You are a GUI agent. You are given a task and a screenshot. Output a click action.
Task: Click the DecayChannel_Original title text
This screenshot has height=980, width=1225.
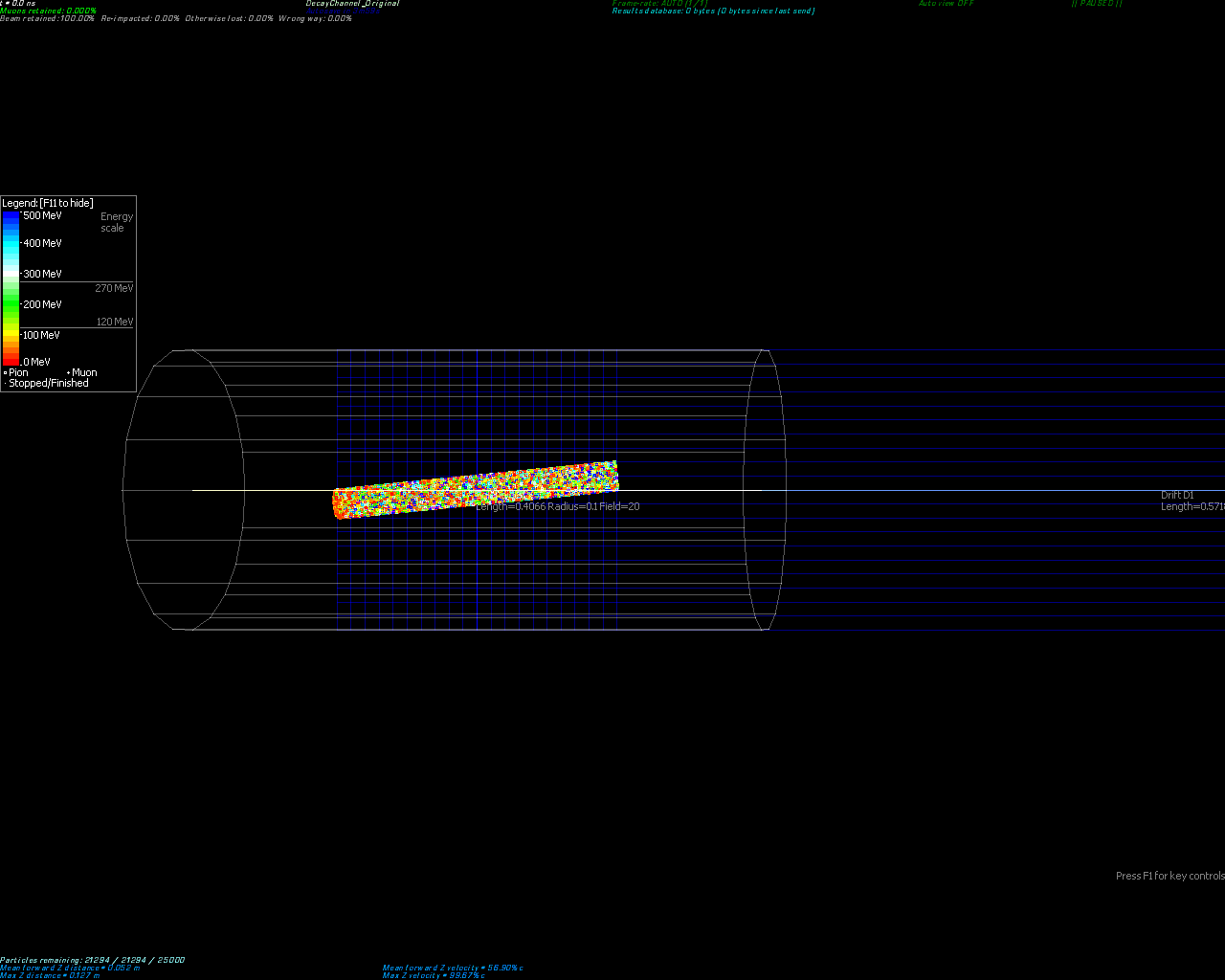click(352, 4)
